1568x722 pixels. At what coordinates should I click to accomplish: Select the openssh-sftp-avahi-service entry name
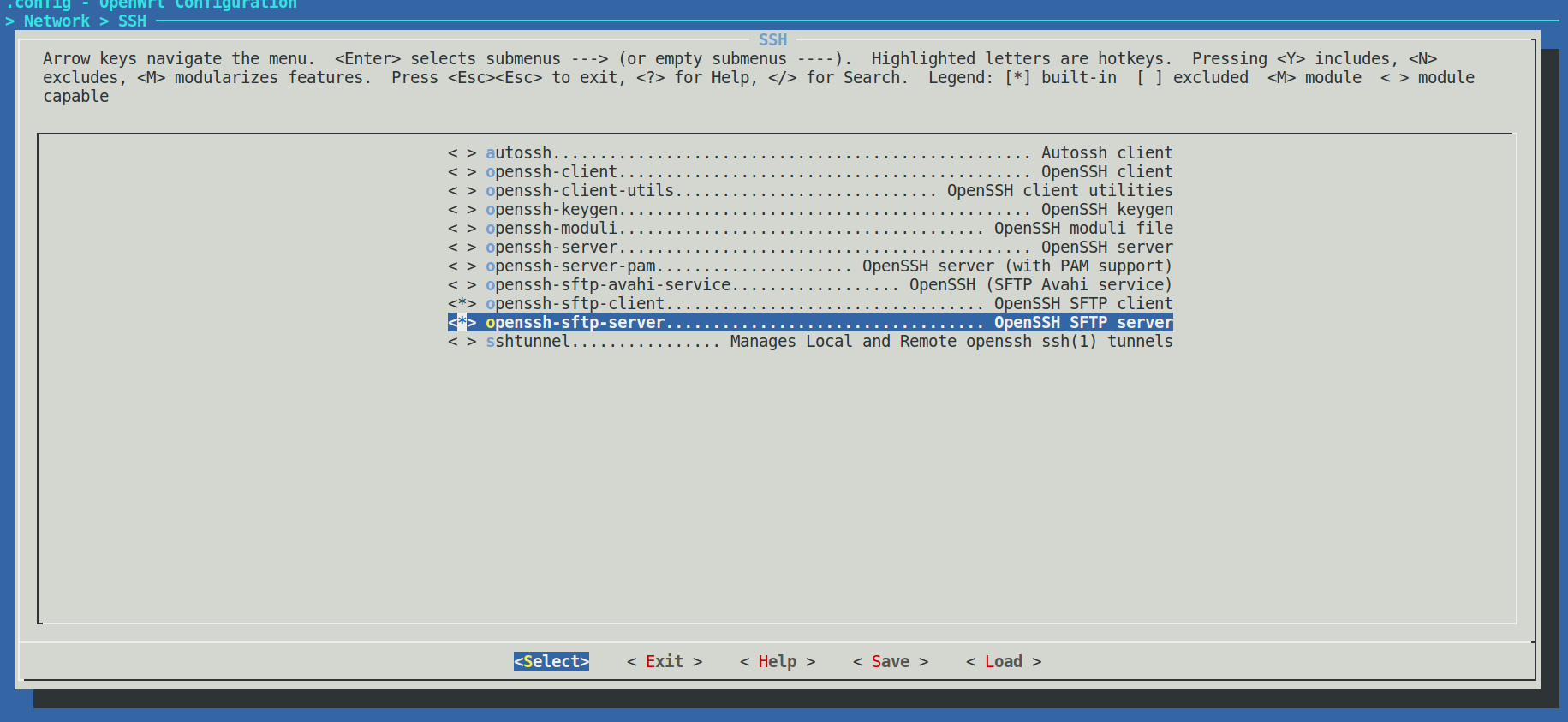[608, 285]
